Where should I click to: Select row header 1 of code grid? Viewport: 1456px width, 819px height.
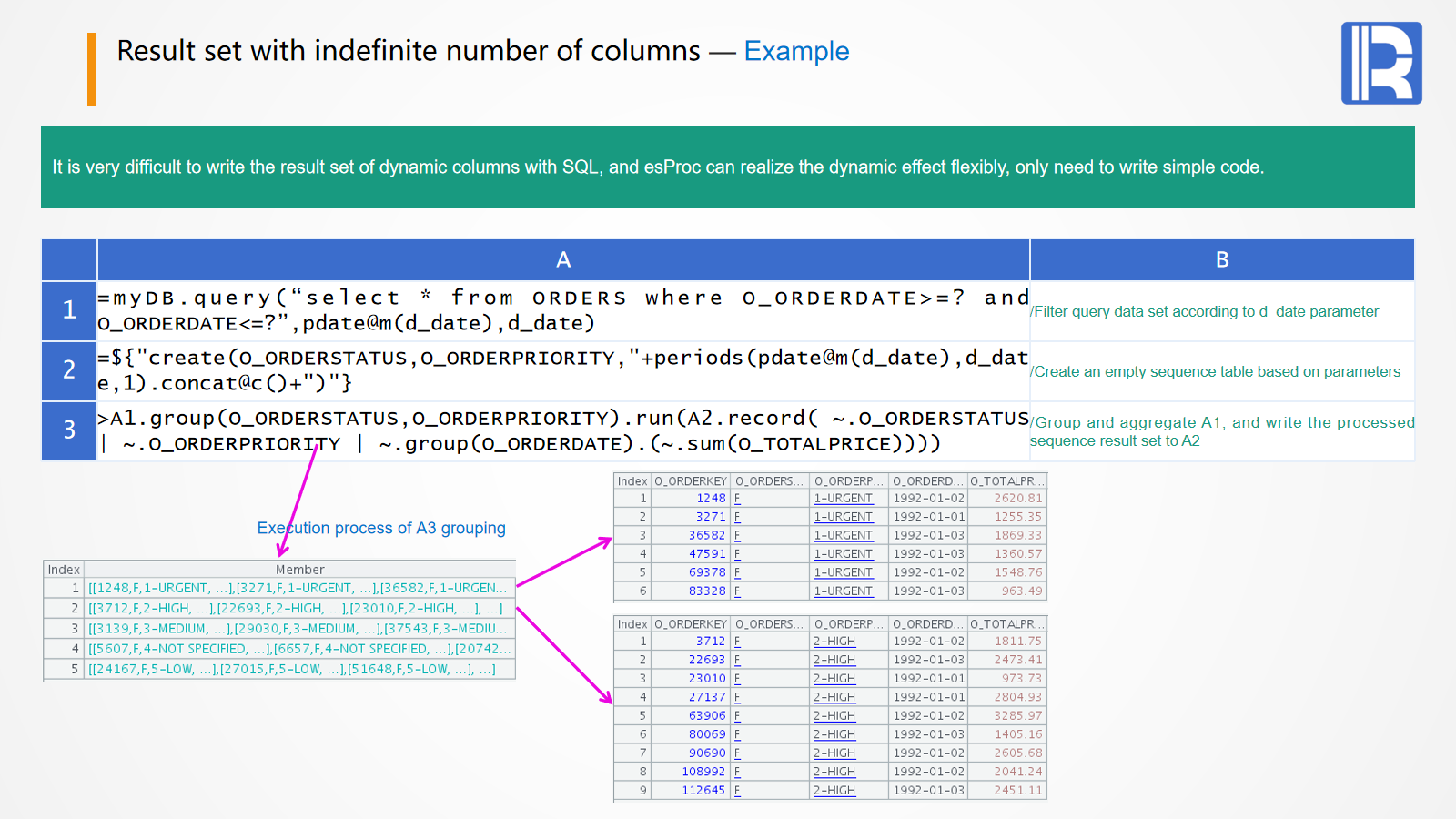[x=69, y=310]
